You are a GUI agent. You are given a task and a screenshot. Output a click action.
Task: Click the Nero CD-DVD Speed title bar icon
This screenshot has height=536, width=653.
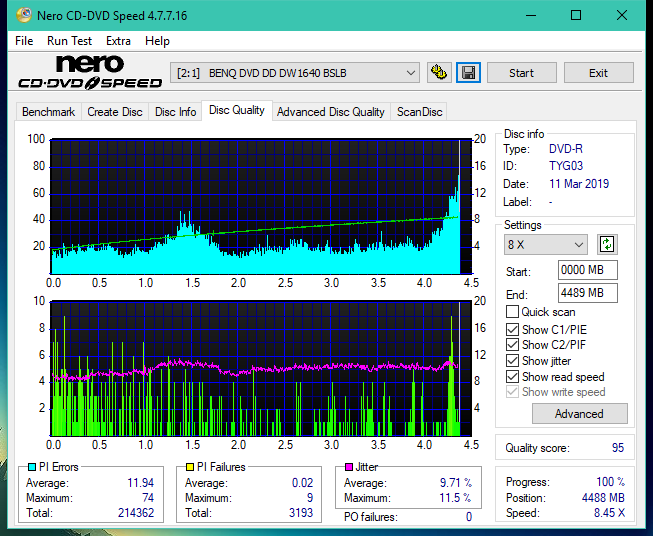(24, 15)
